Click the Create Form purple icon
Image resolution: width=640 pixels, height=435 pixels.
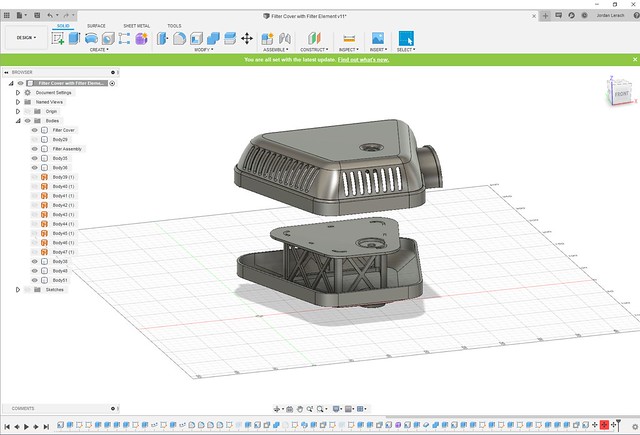[141, 38]
